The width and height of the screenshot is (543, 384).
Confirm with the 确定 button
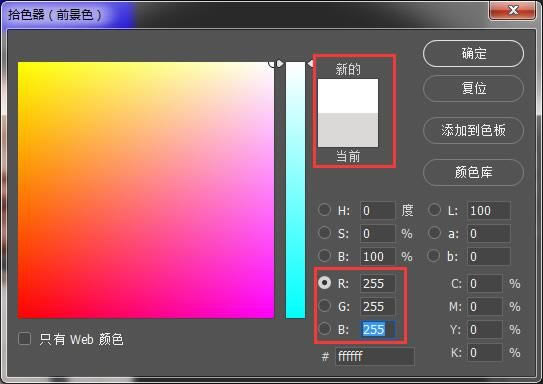point(473,54)
